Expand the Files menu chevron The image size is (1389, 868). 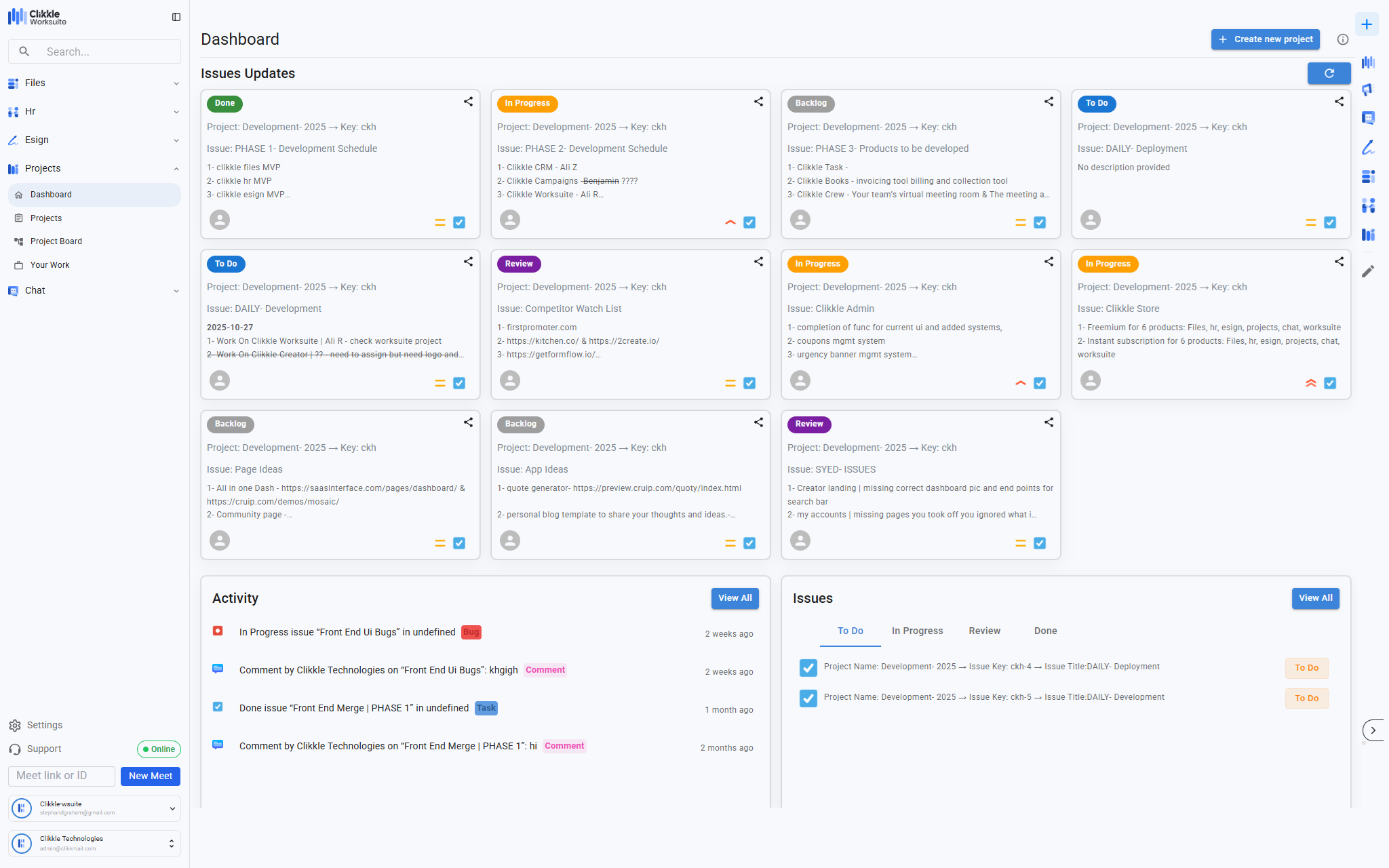click(x=176, y=83)
